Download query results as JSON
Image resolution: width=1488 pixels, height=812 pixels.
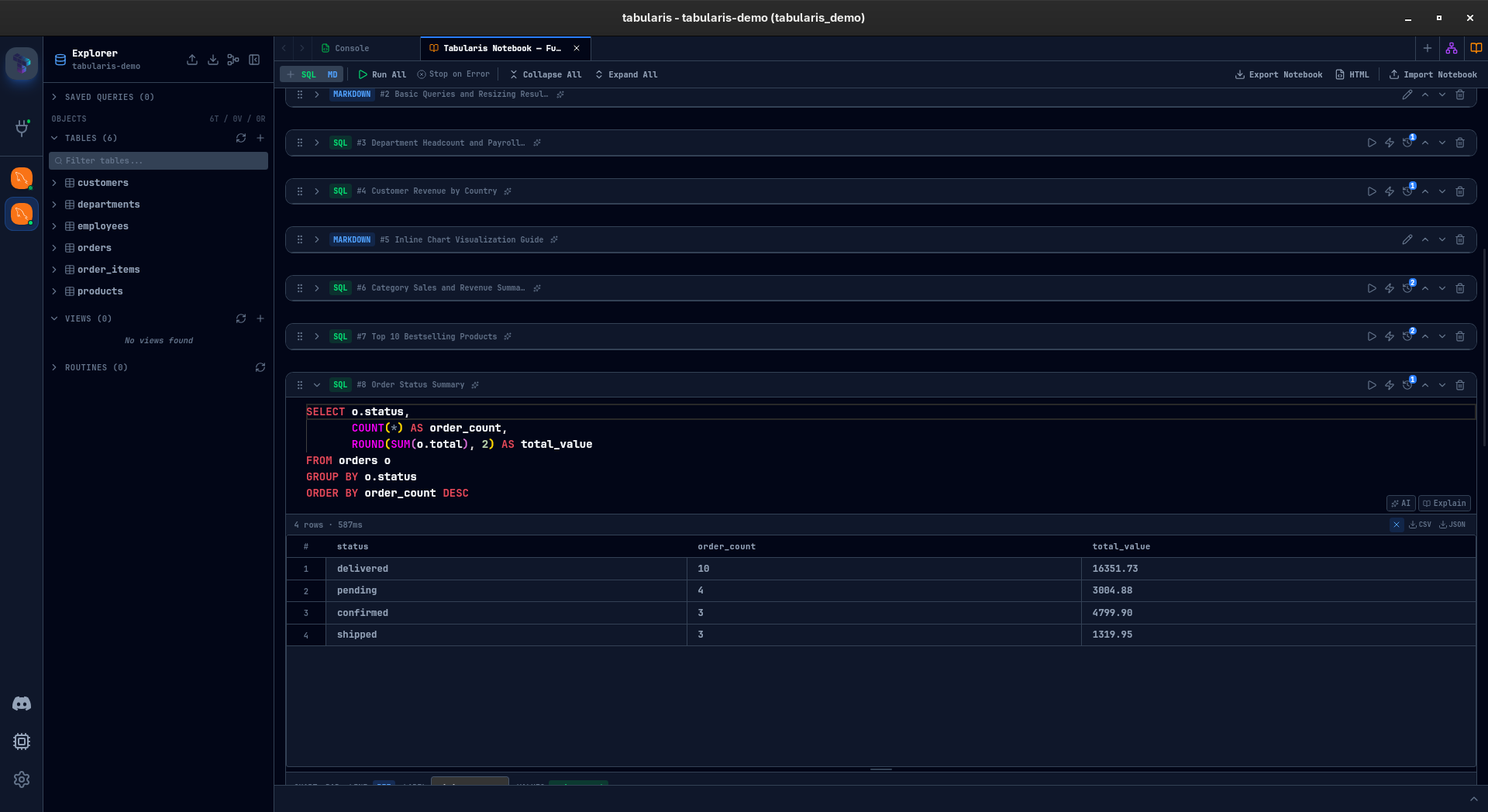(1450, 525)
